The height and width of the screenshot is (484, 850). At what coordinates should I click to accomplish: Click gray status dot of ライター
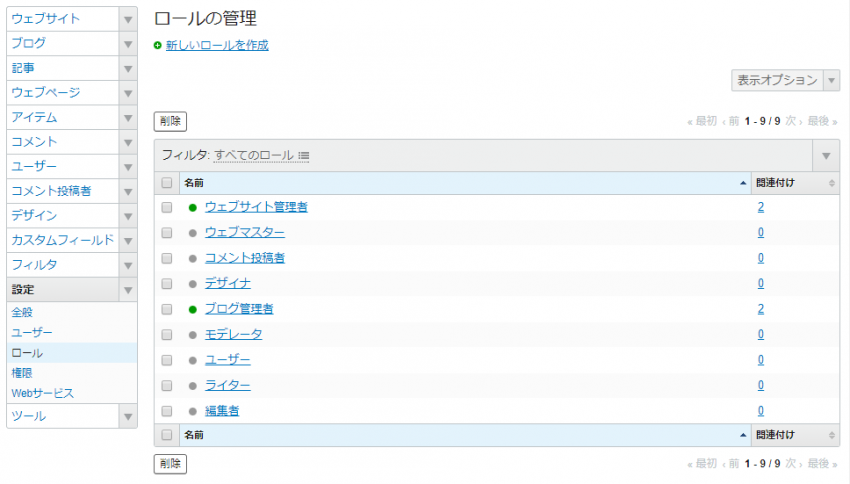click(192, 386)
